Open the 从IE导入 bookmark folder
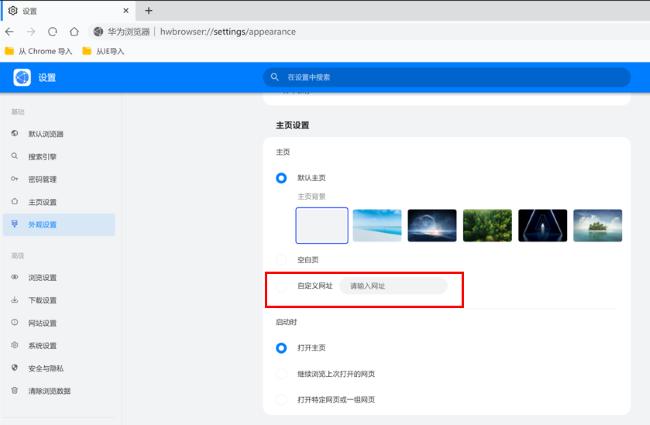Screen dimensions: 650x425 click(103, 50)
